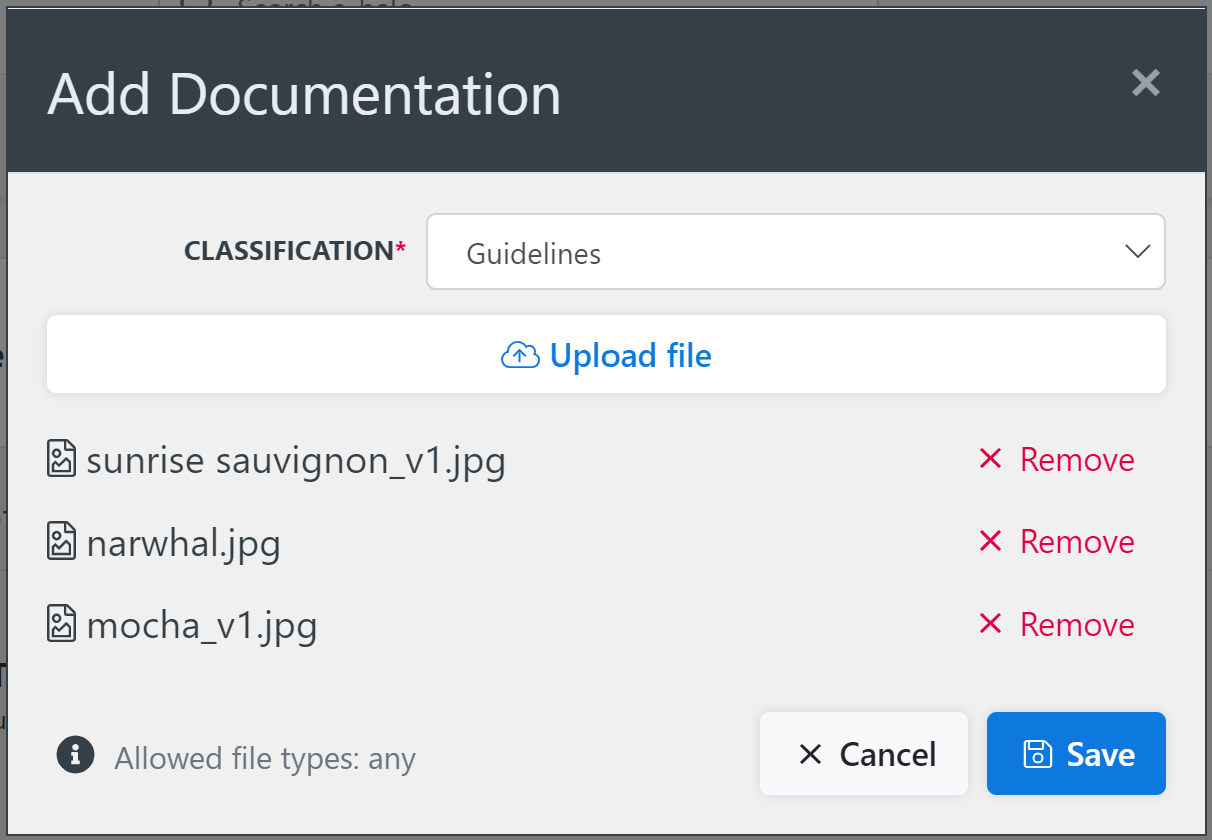Close the Add Documentation dialog

pyautogui.click(x=1145, y=83)
